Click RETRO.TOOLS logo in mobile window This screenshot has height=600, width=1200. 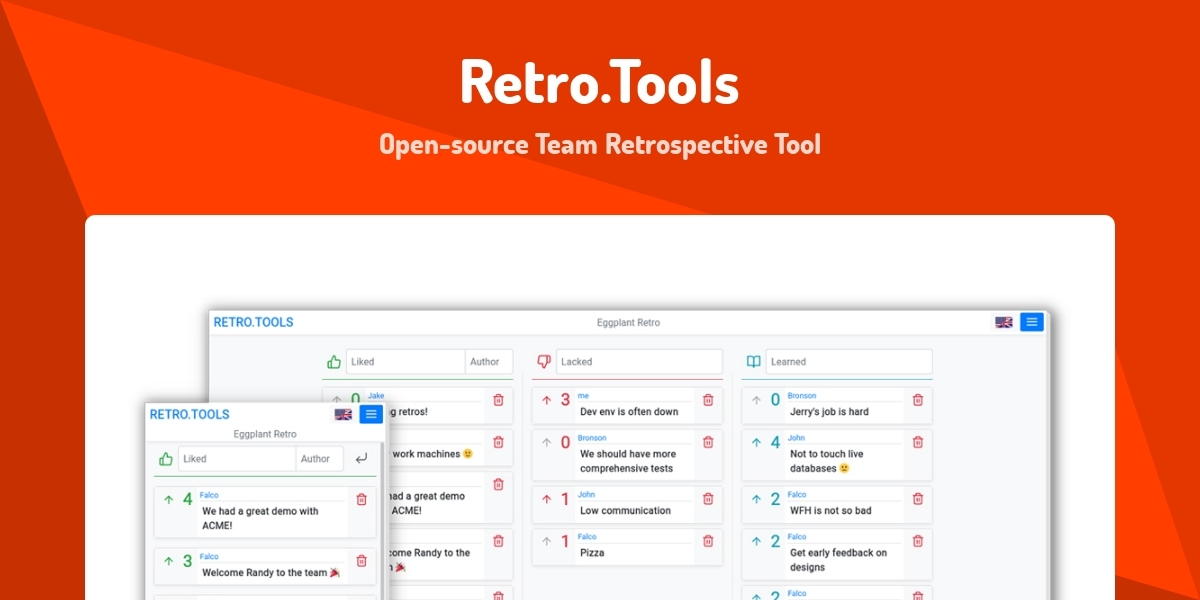(x=190, y=414)
